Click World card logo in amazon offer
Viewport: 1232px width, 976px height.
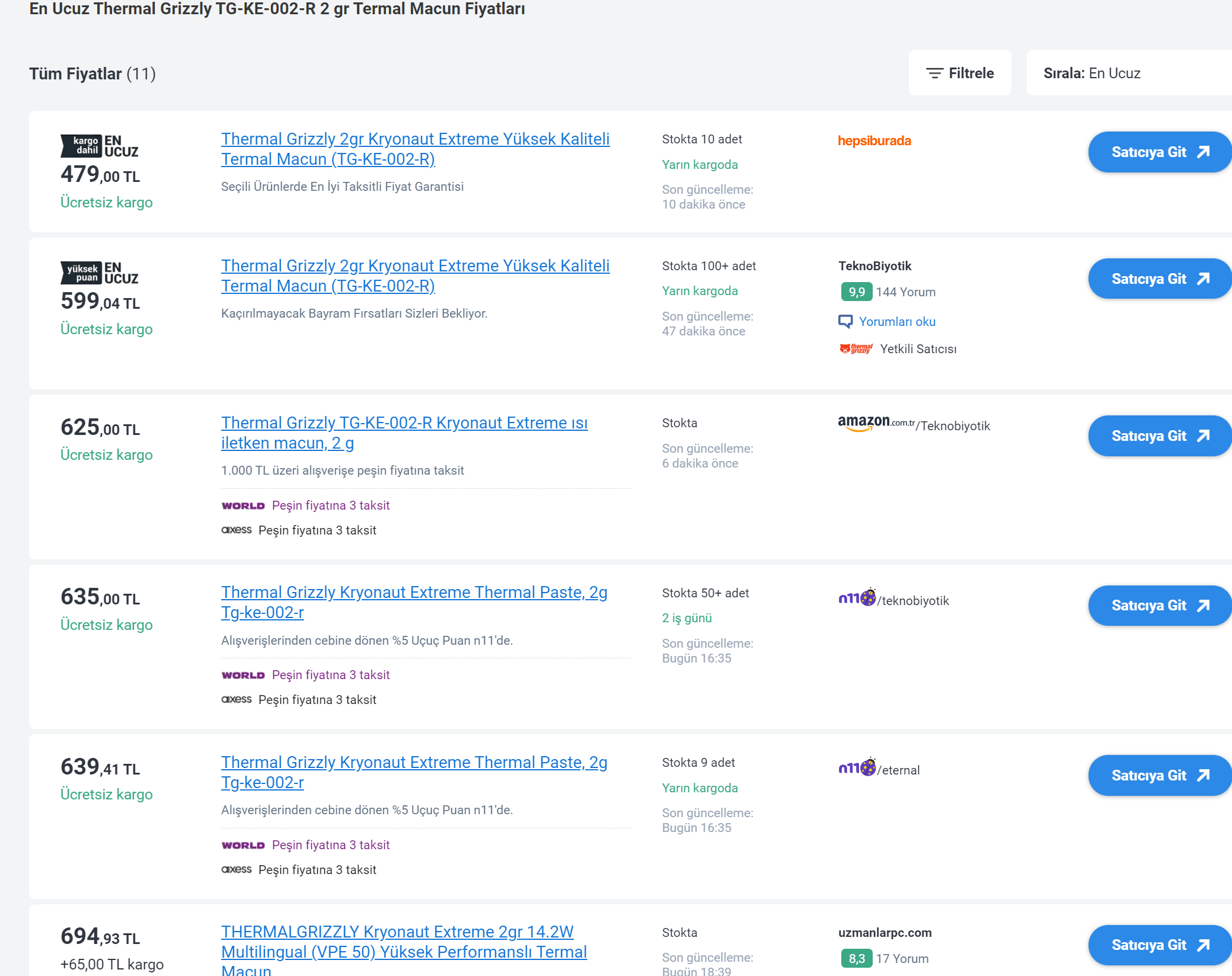[x=243, y=506]
